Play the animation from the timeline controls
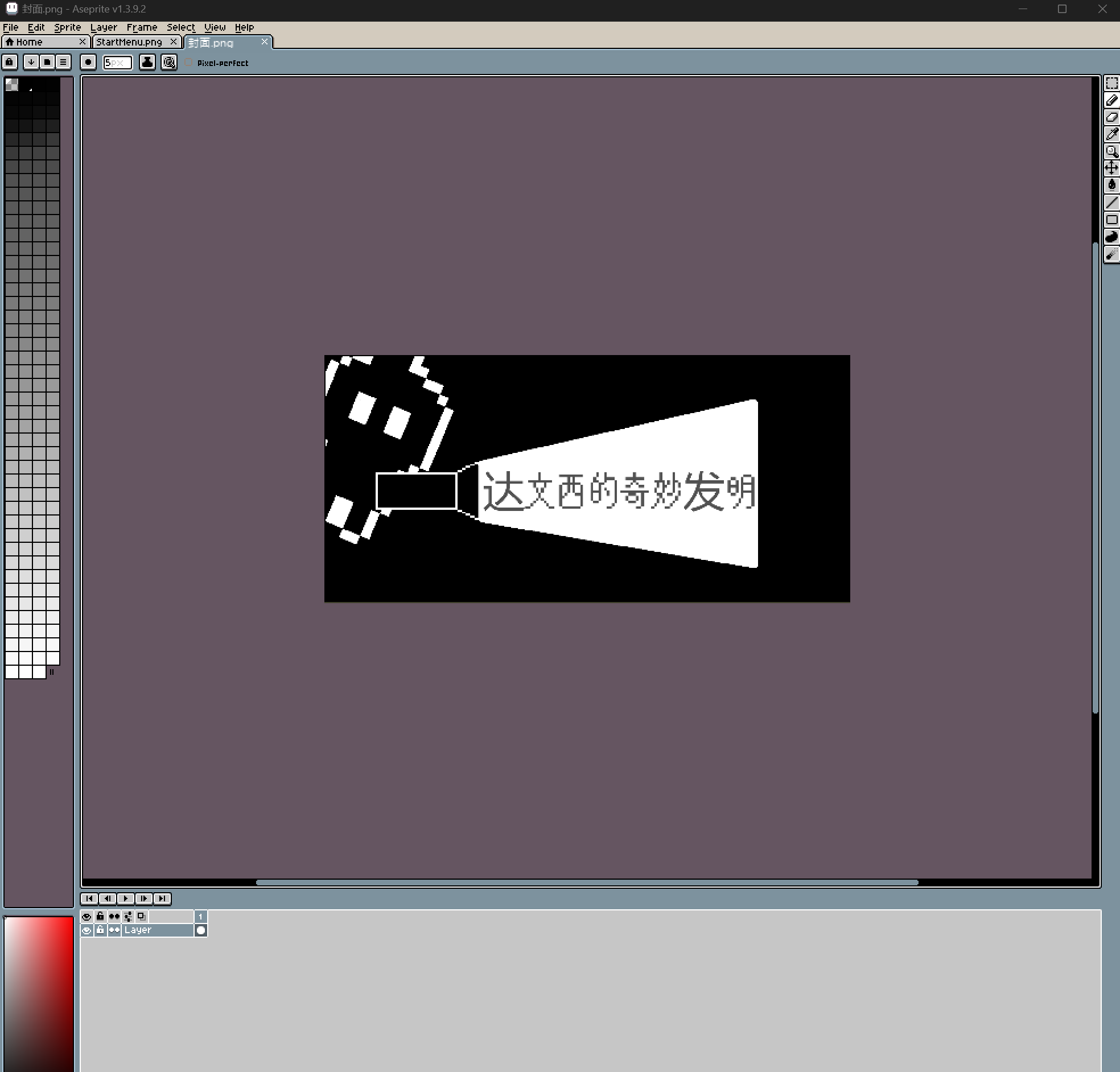The image size is (1120, 1072). [126, 898]
